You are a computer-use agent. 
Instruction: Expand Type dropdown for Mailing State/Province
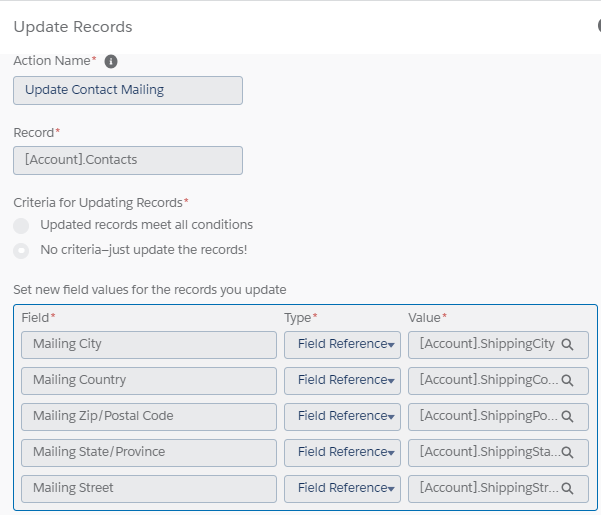coord(342,453)
